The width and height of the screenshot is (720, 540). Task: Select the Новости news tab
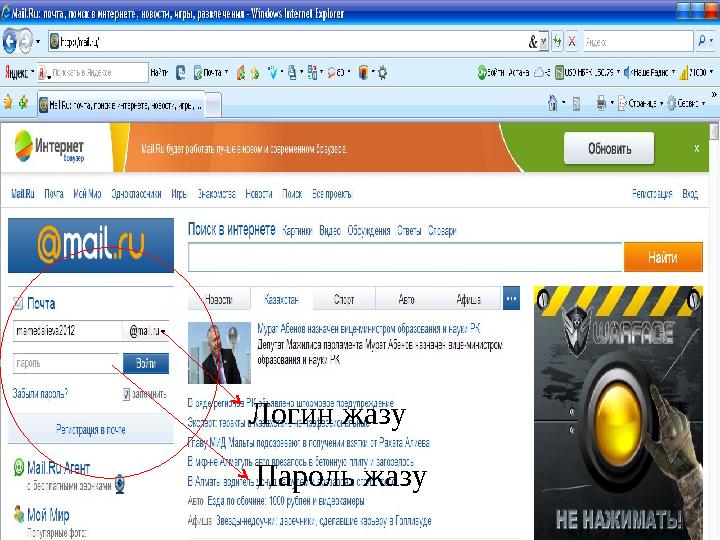coord(219,299)
